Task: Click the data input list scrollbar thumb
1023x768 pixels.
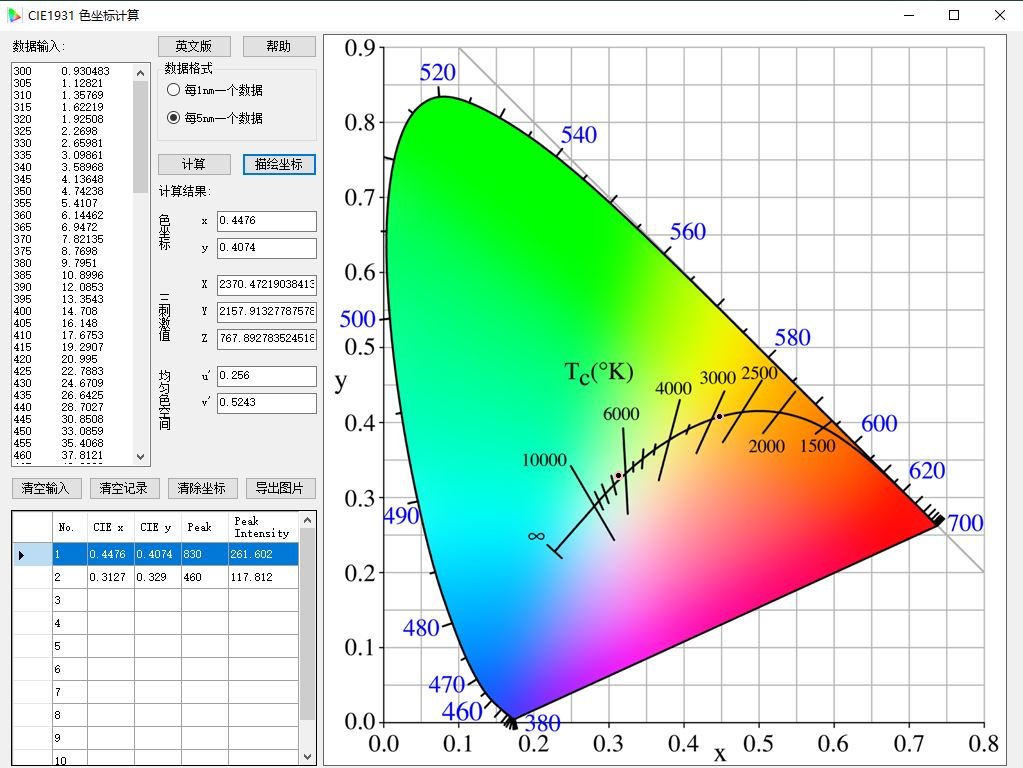Action: tap(140, 137)
